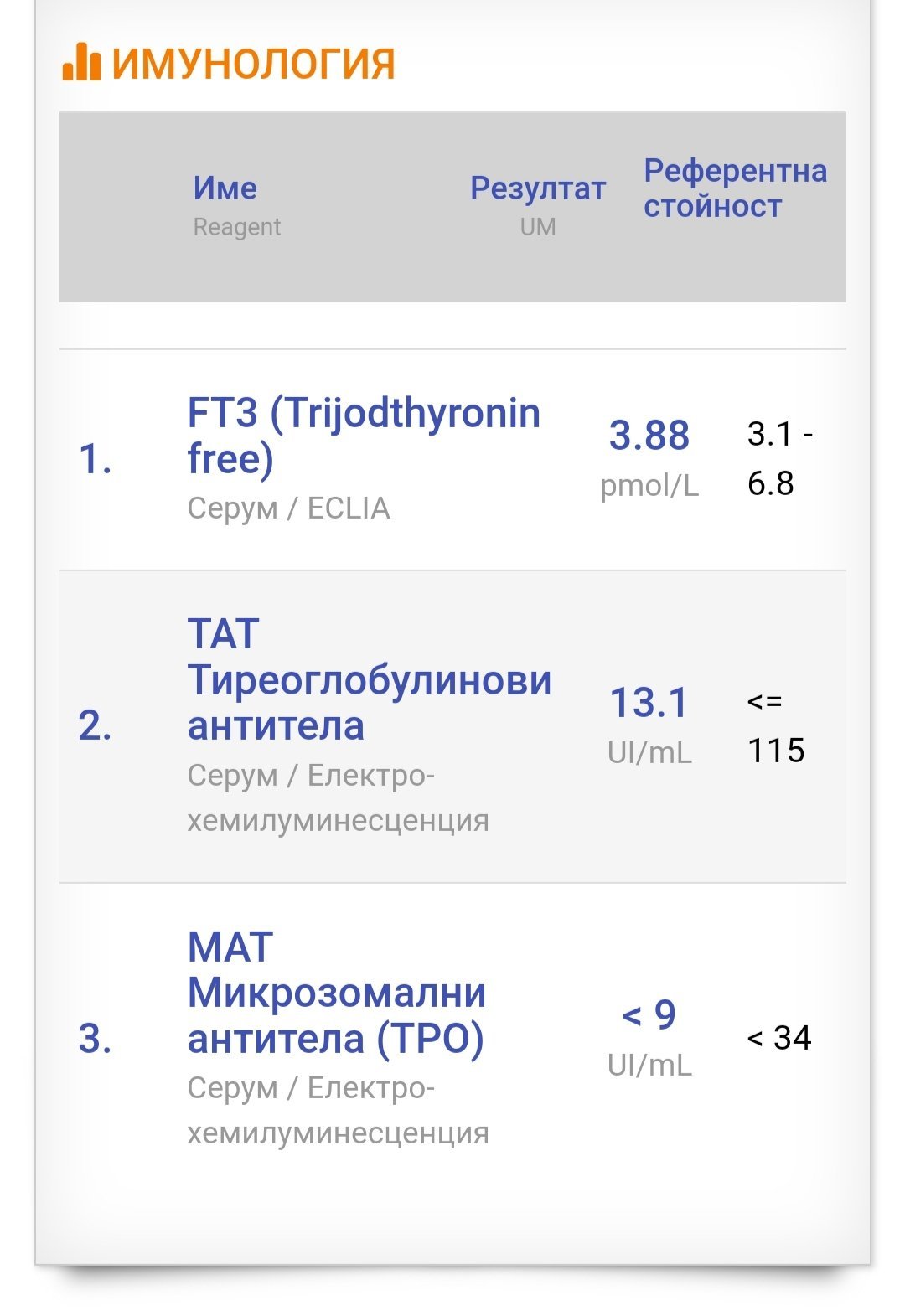Click row number 3.
The image size is (905, 1316).
95,1039
